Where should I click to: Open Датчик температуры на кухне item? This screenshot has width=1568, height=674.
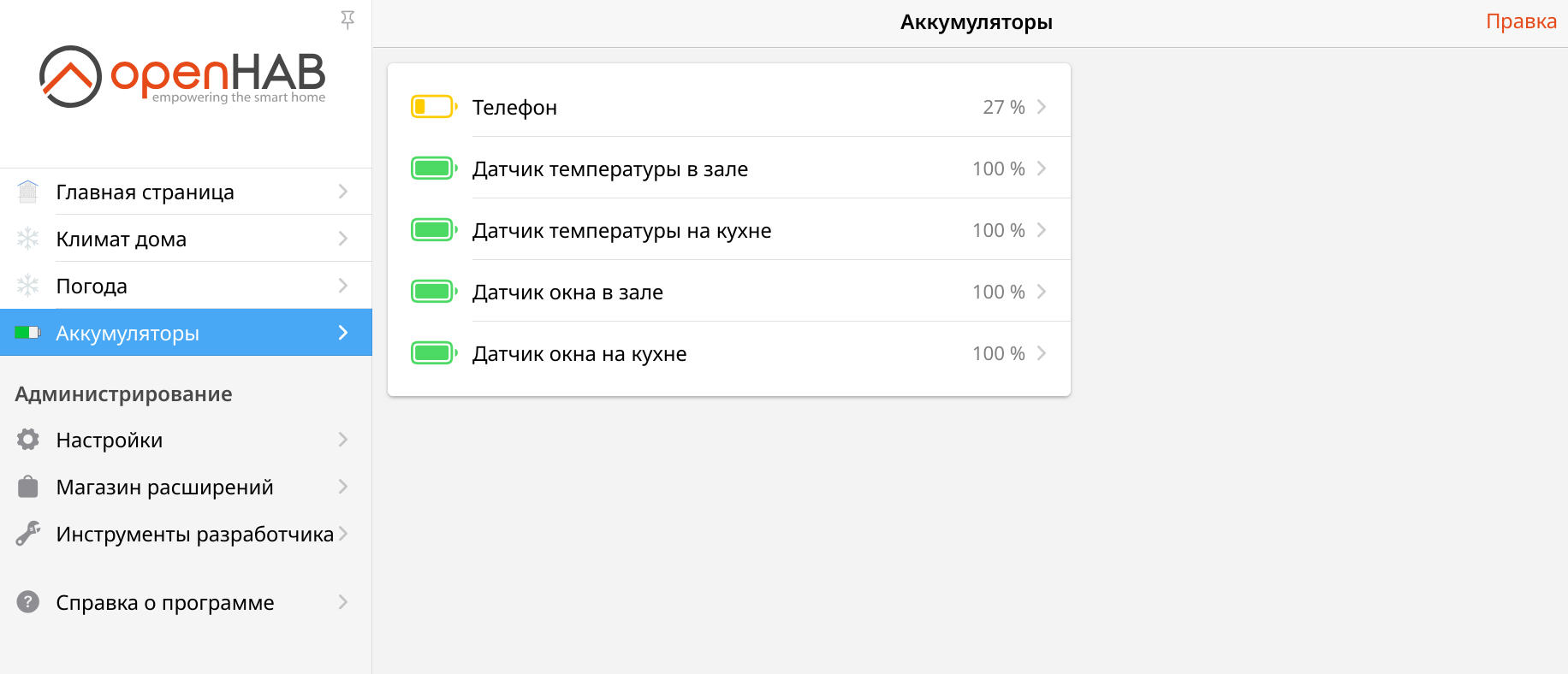[x=622, y=230]
